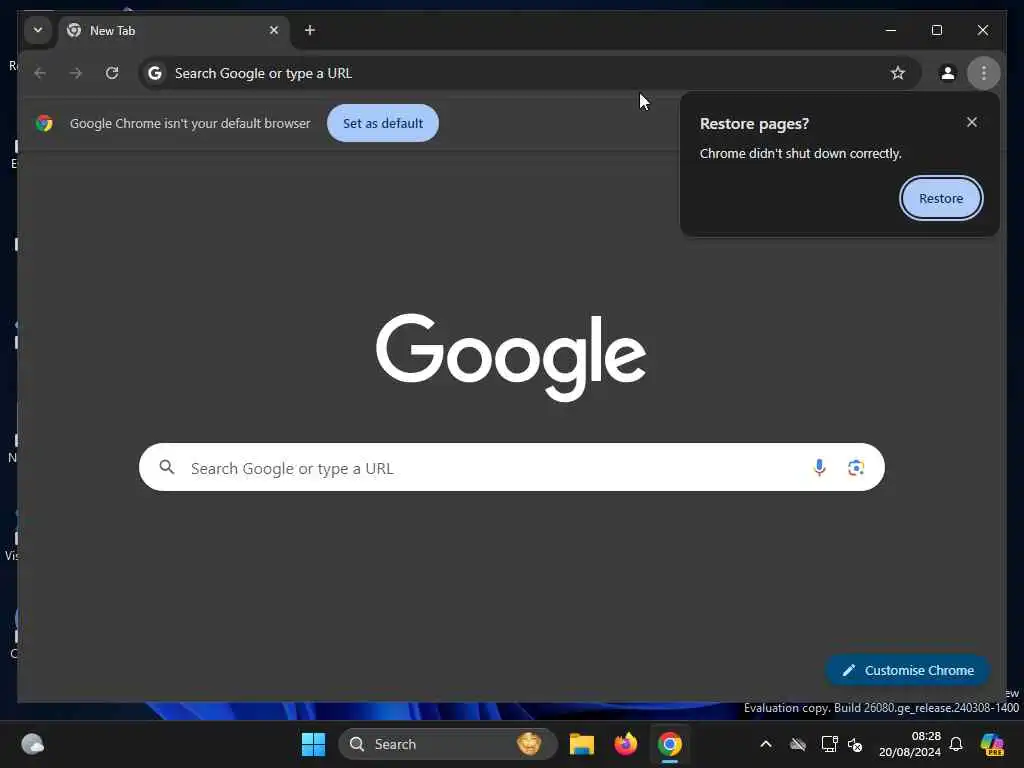The width and height of the screenshot is (1024, 768).
Task: Open the profile avatar menu
Action: pos(948,73)
